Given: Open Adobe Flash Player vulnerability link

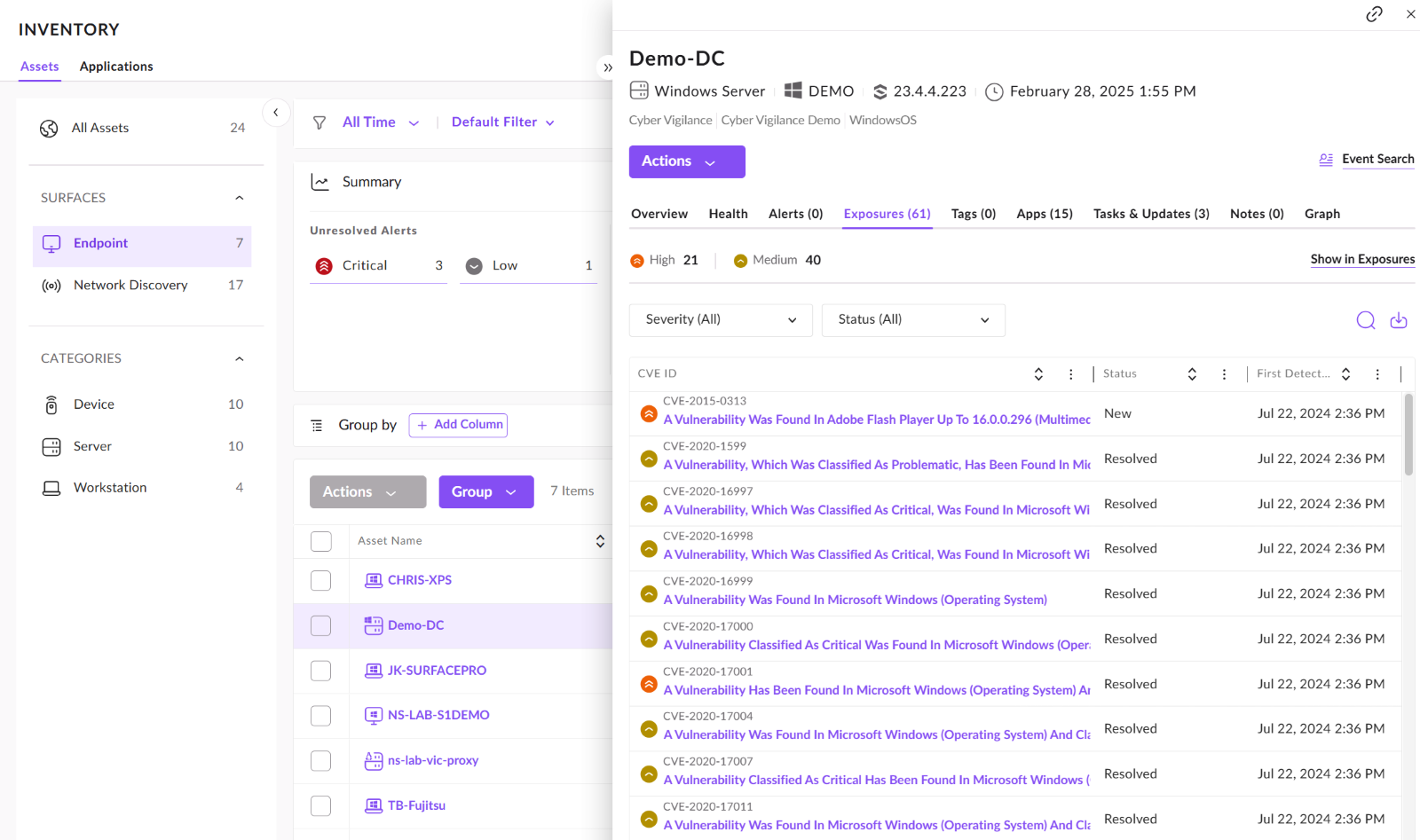Looking at the screenshot, I should coord(877,420).
